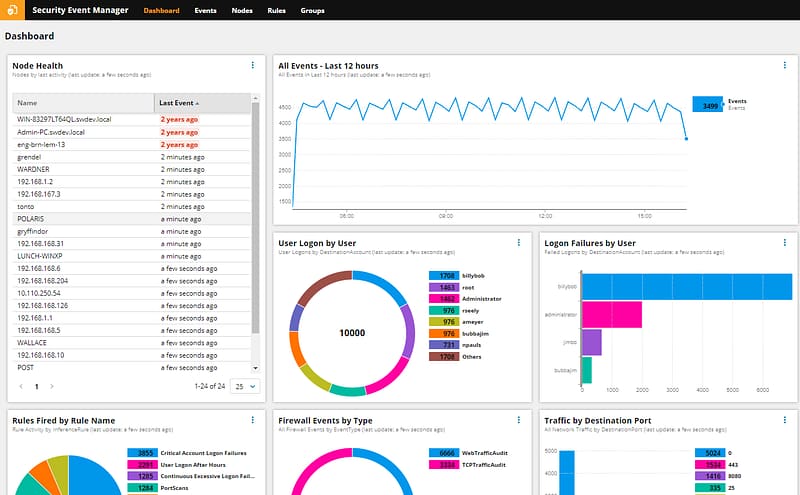800x495 pixels.
Task: Select 192.168.167.3 node row
Action: 132,194
